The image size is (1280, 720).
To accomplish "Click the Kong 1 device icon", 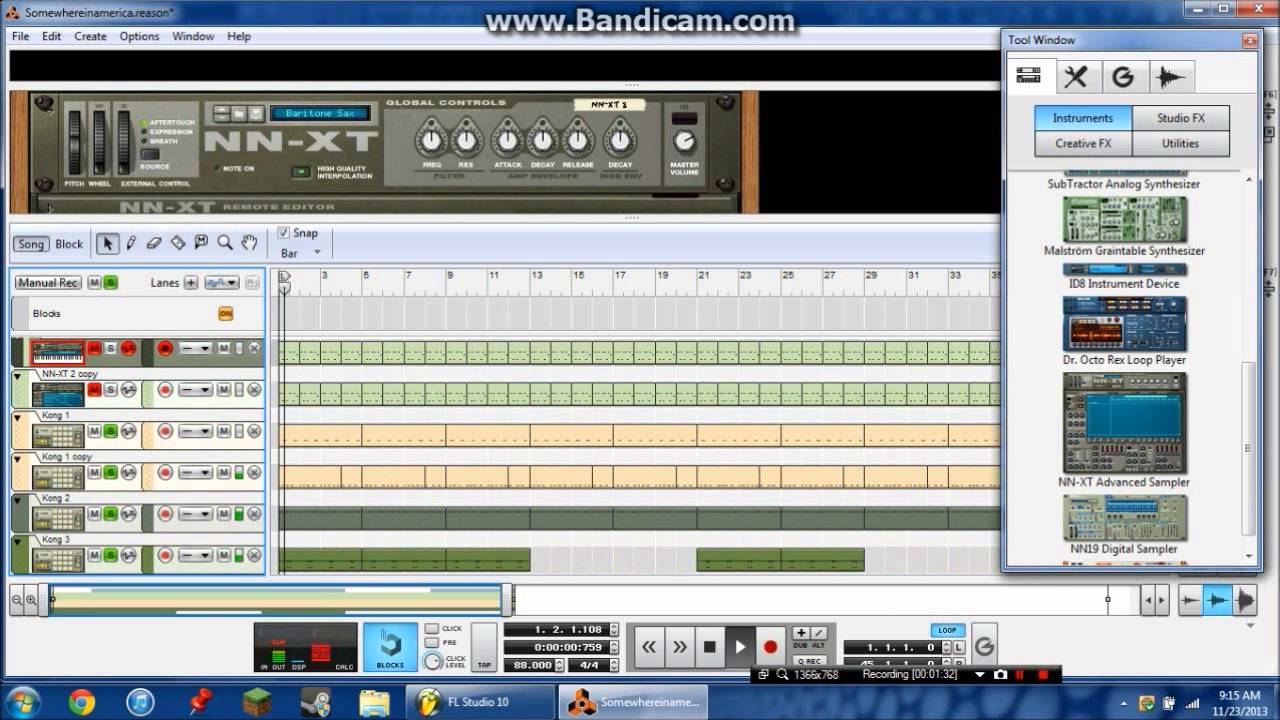I will coord(58,436).
